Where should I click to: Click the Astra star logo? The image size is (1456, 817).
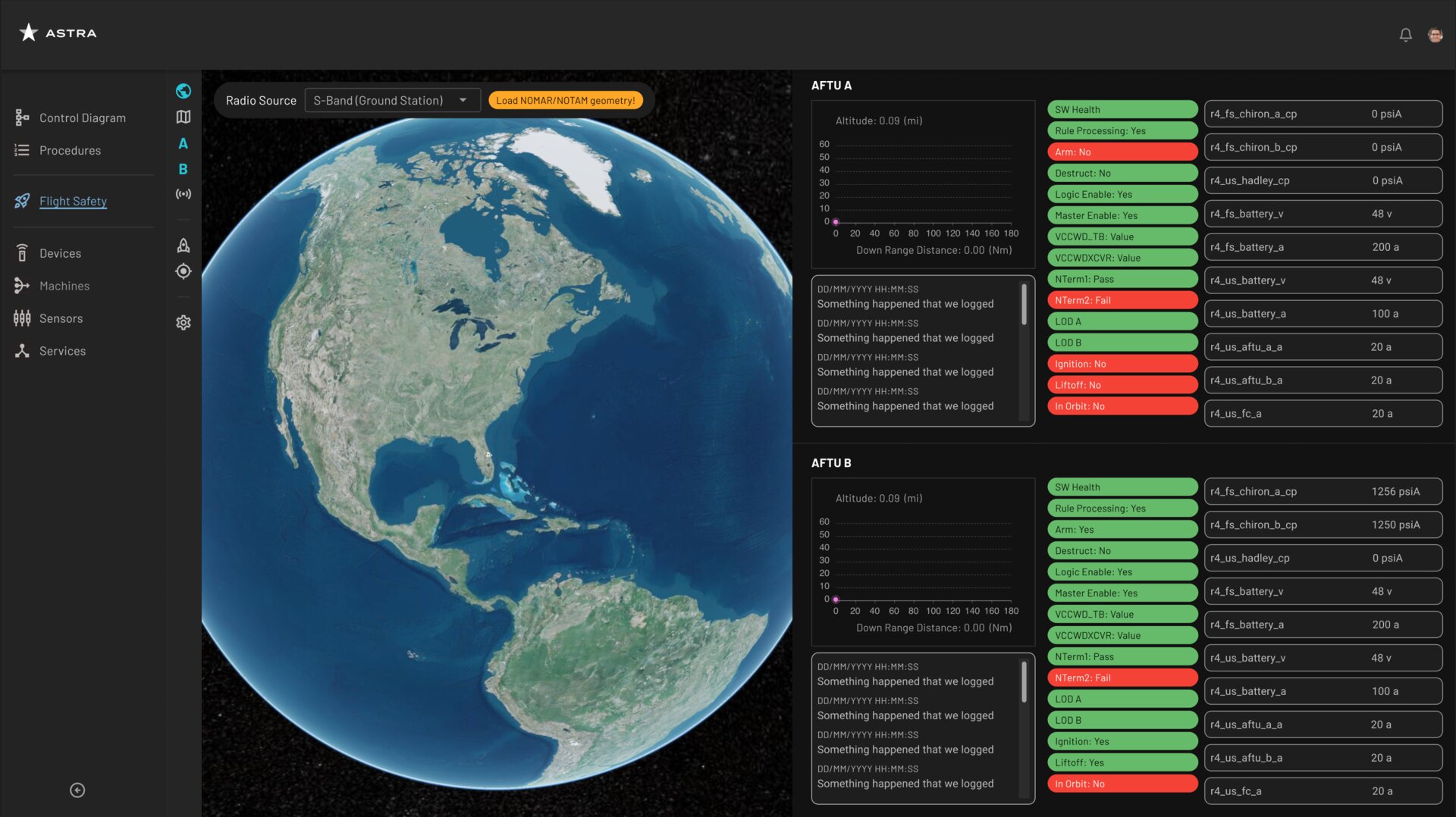coord(28,33)
